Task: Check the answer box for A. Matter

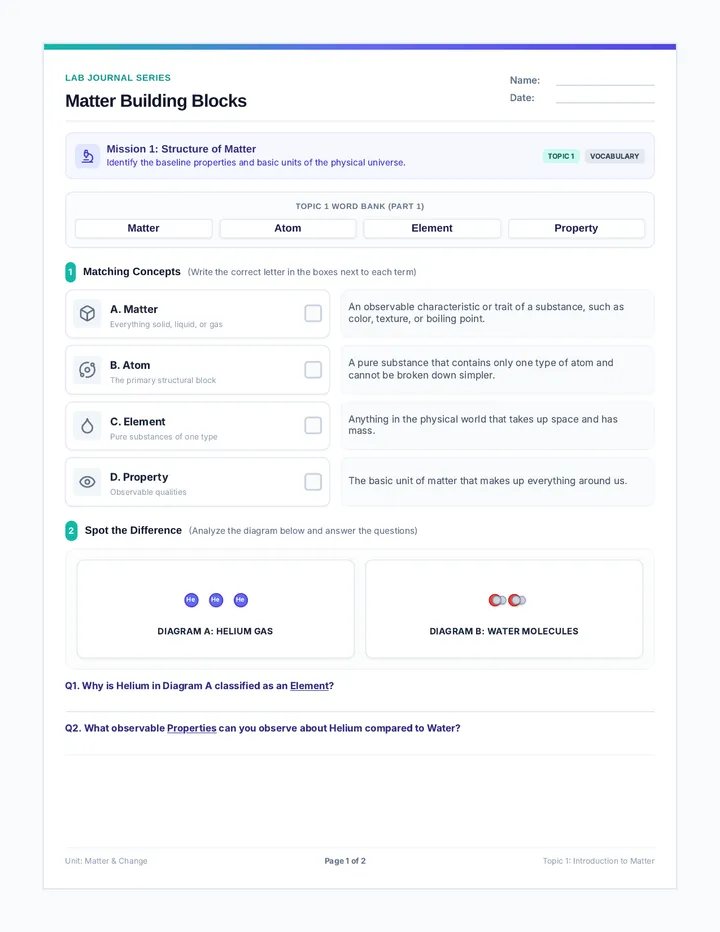Action: (313, 313)
